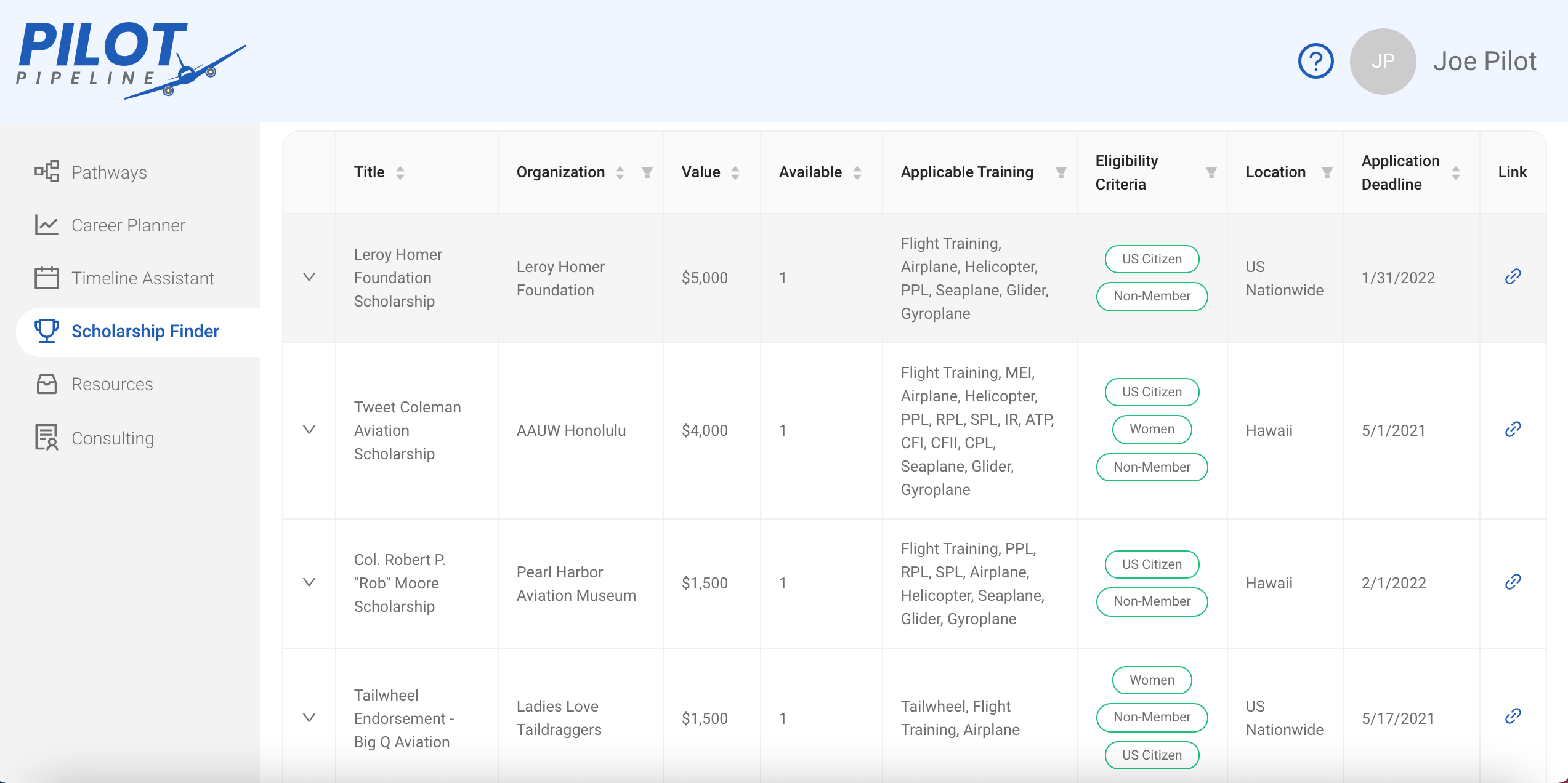
Task: Open link for Tweet Coleman Aviation Scholarship
Action: click(x=1513, y=430)
